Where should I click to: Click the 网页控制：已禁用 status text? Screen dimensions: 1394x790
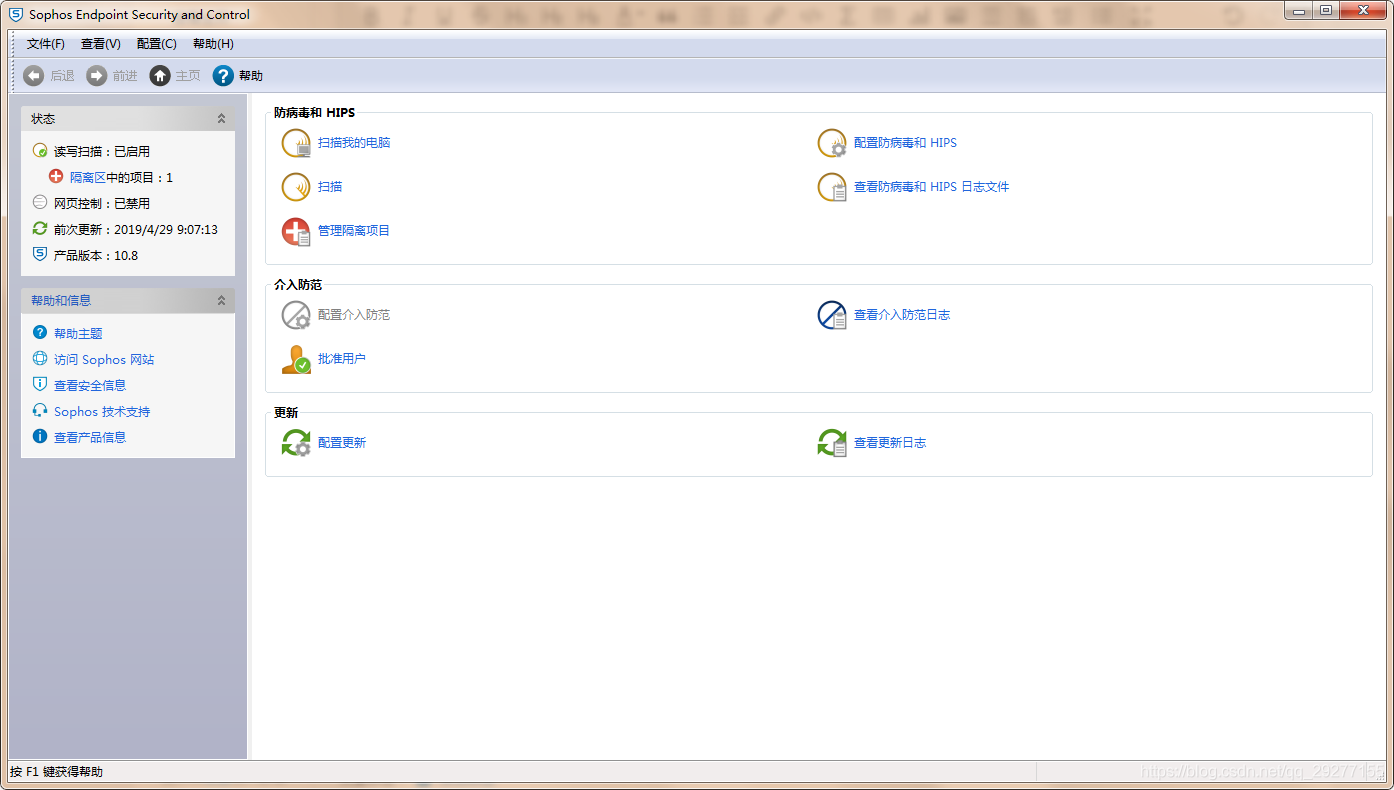click(x=102, y=204)
